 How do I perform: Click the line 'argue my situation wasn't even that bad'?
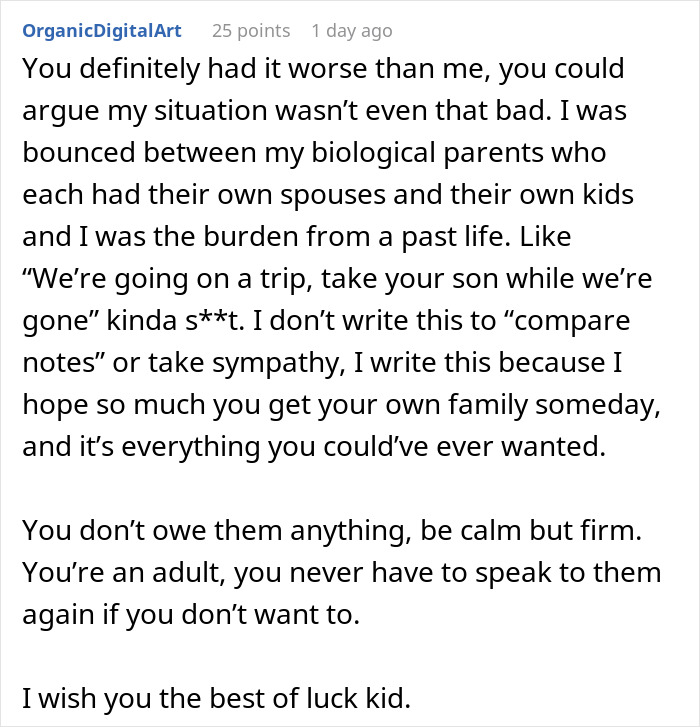[x=325, y=111]
